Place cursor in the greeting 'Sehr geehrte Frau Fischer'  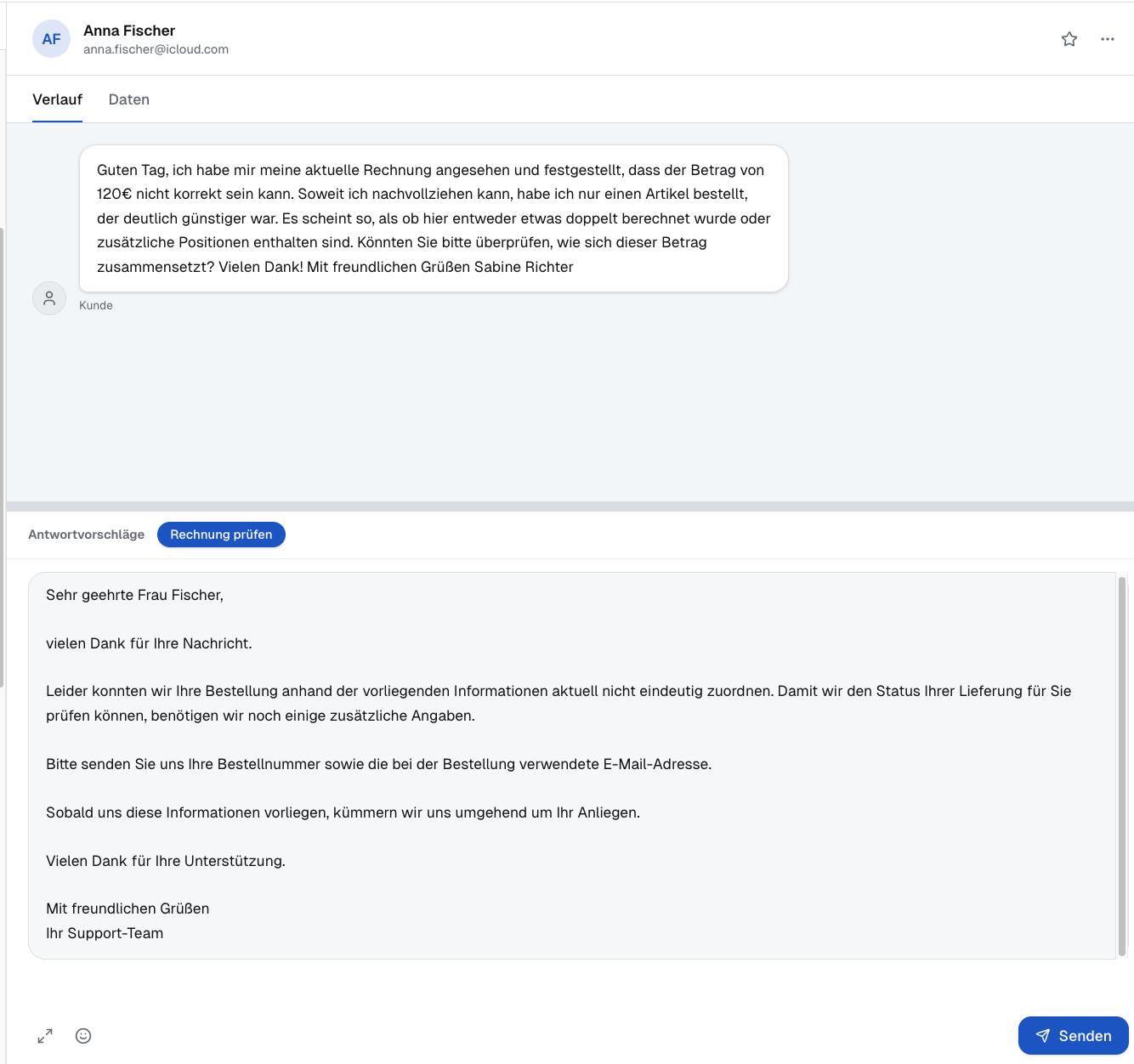click(x=134, y=595)
